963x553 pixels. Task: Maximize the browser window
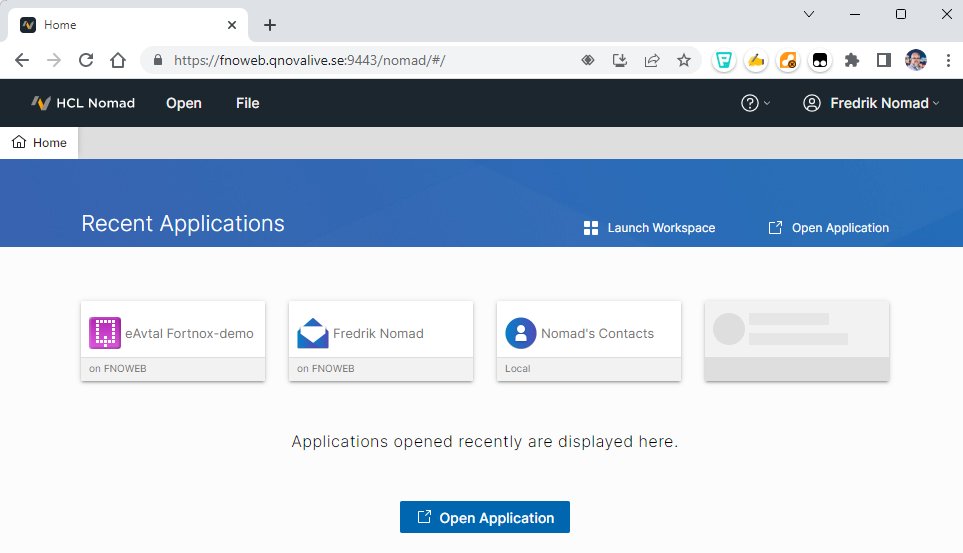tap(900, 14)
